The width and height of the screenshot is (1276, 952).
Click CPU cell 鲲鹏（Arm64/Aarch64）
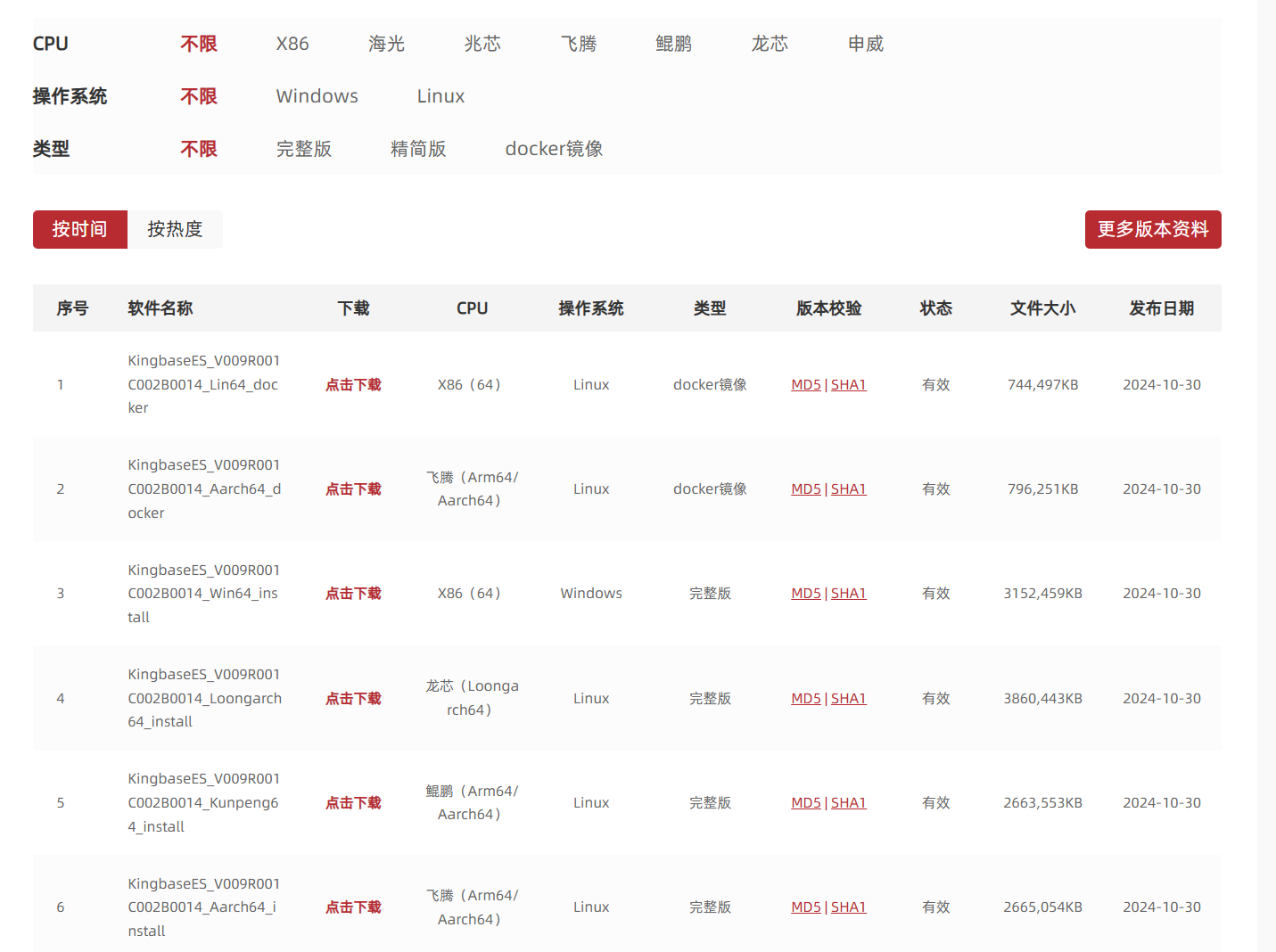472,803
